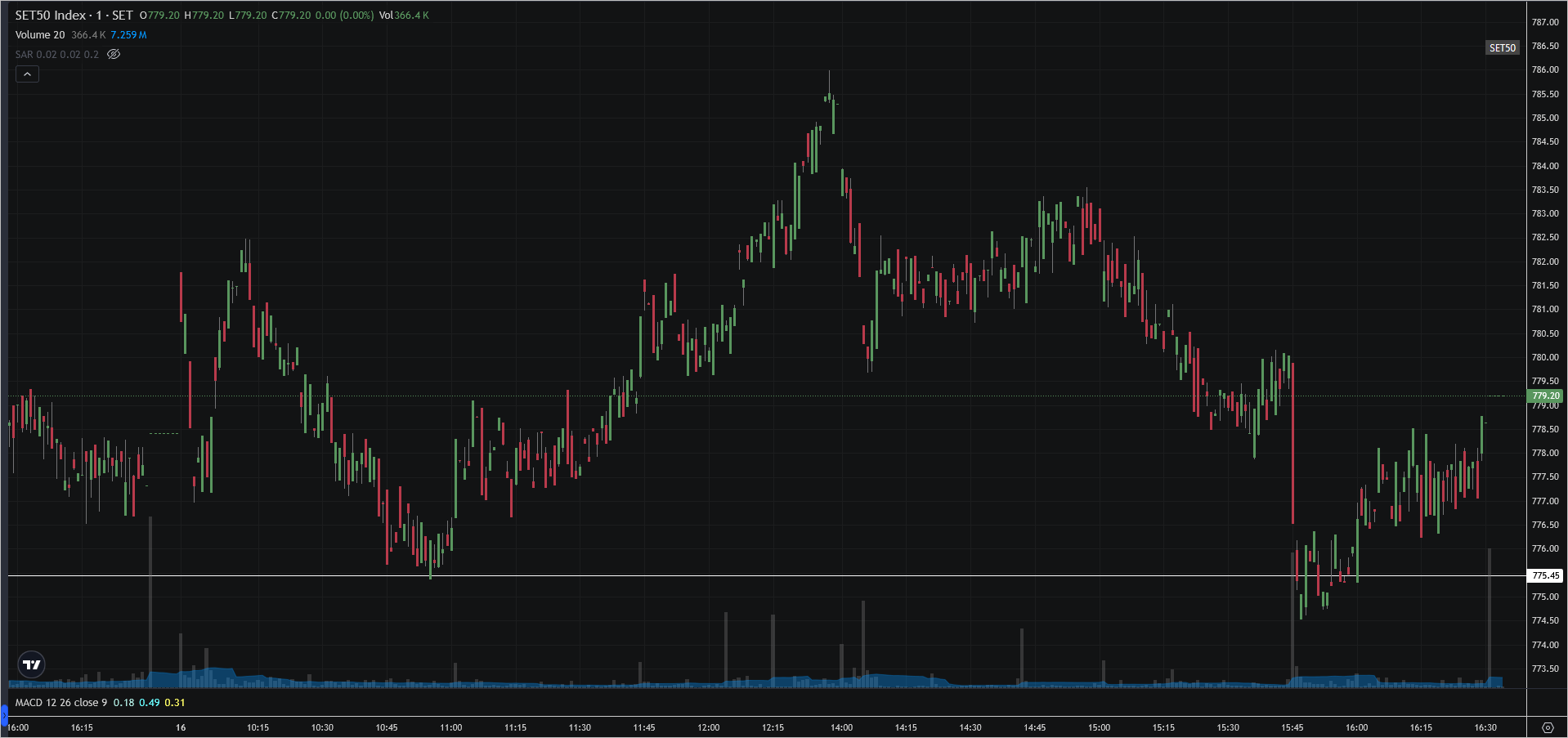
Task: Click the 0.00 (0.00%) change value
Action: (x=345, y=16)
